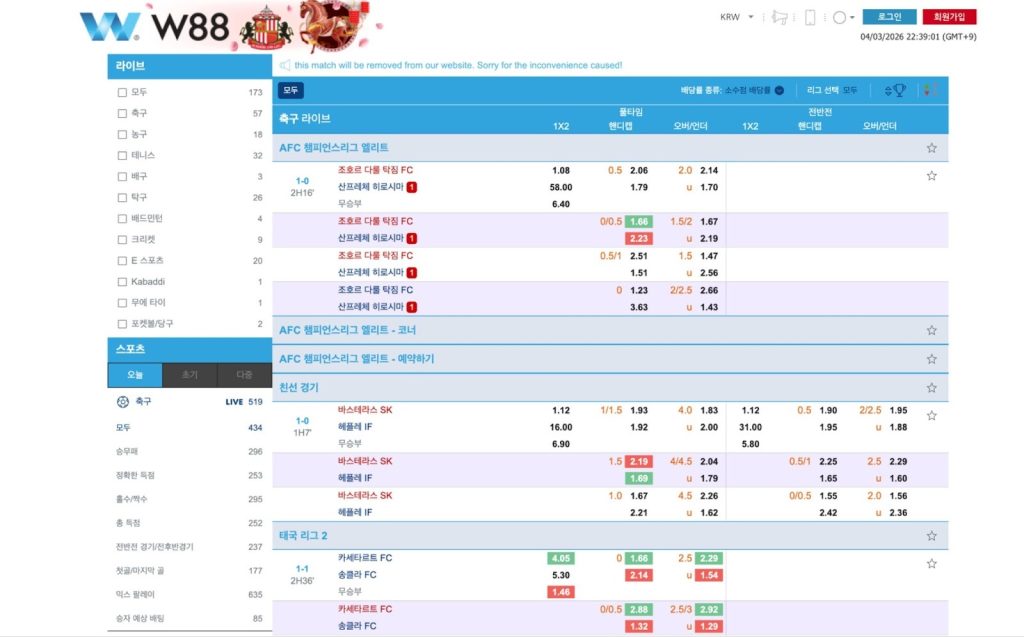Click the 로그인 button
The width and height of the screenshot is (1024, 637).
click(x=889, y=17)
